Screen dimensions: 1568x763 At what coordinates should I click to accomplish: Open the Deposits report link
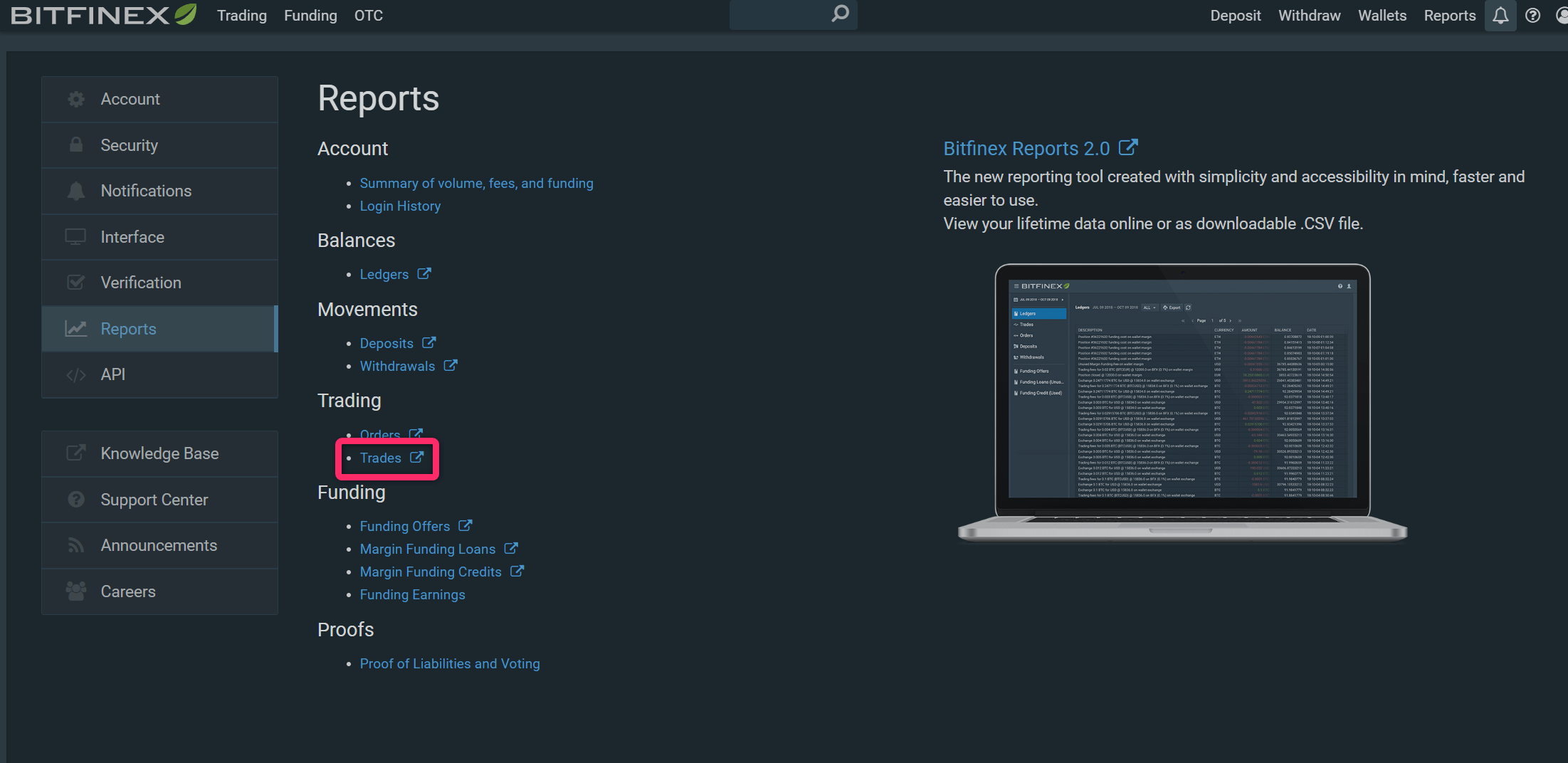(x=386, y=343)
